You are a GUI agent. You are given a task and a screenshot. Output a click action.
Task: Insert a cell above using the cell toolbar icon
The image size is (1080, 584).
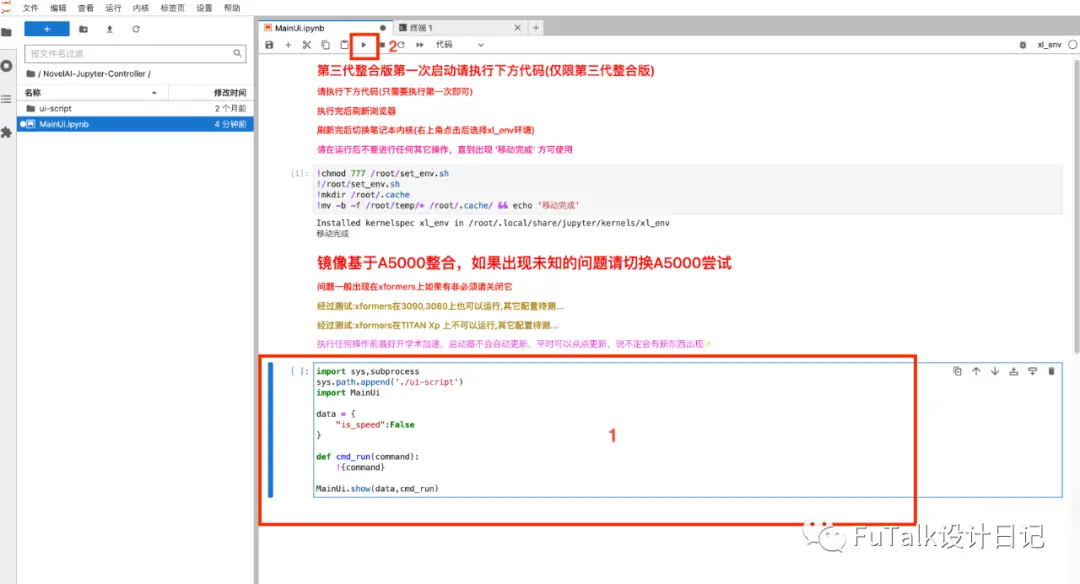(x=1014, y=371)
